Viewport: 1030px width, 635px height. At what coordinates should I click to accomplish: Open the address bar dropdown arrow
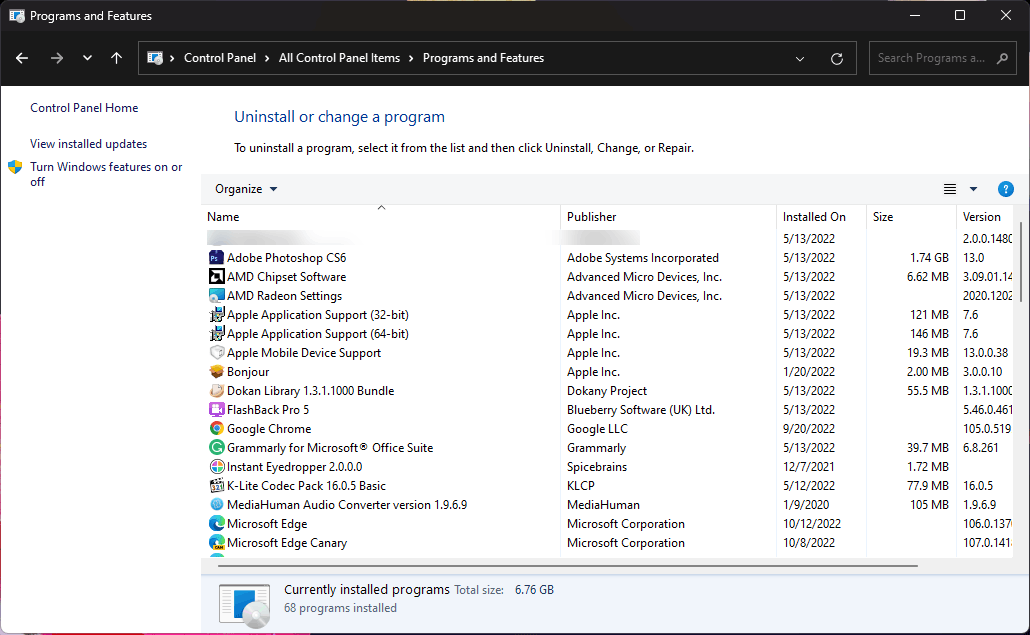pos(799,58)
